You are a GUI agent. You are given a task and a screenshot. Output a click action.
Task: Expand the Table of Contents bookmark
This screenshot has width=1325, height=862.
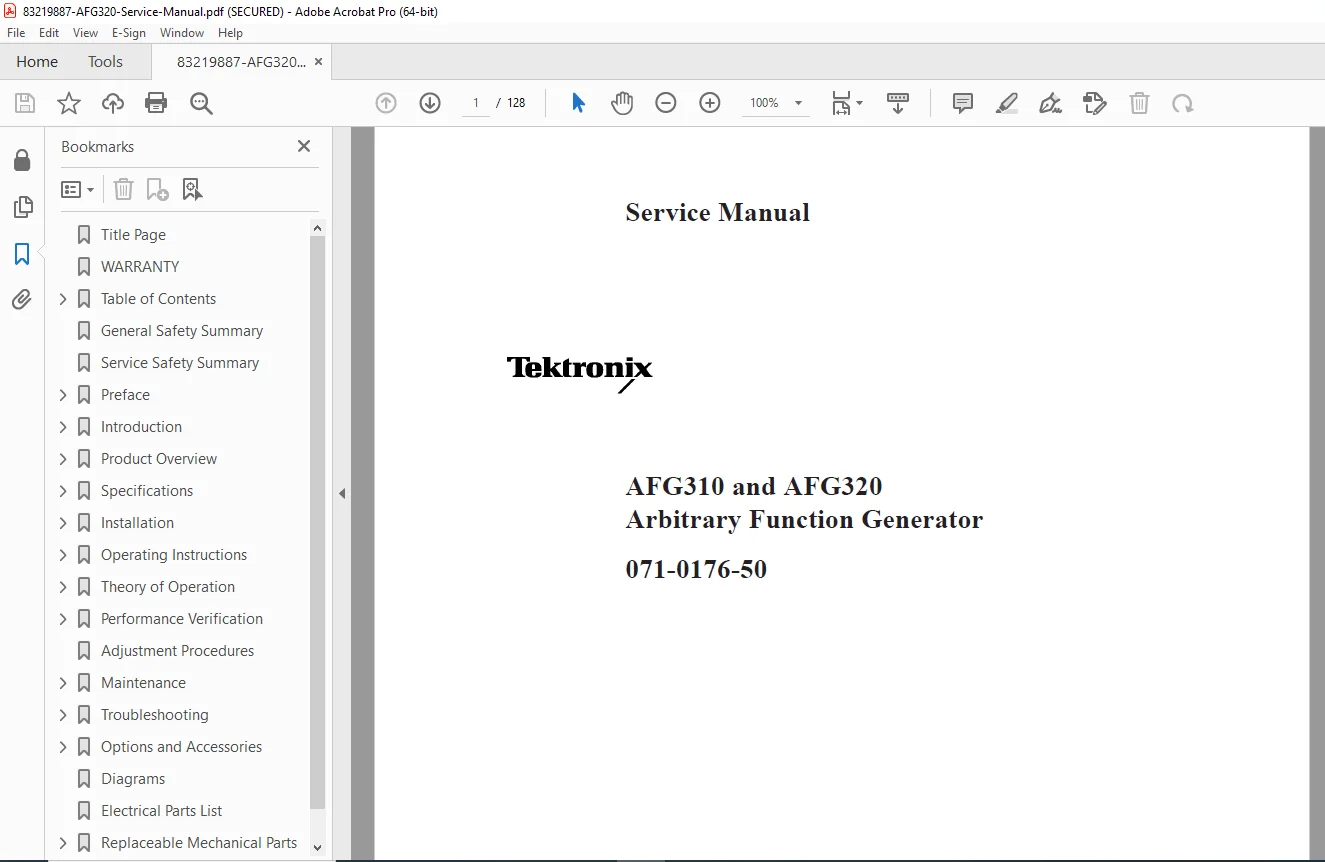(63, 299)
